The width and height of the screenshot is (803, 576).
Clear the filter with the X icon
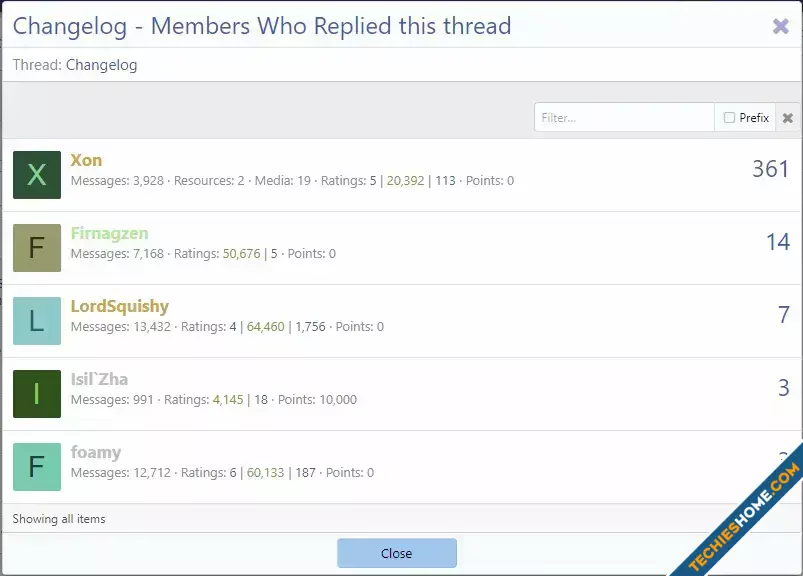click(x=788, y=118)
